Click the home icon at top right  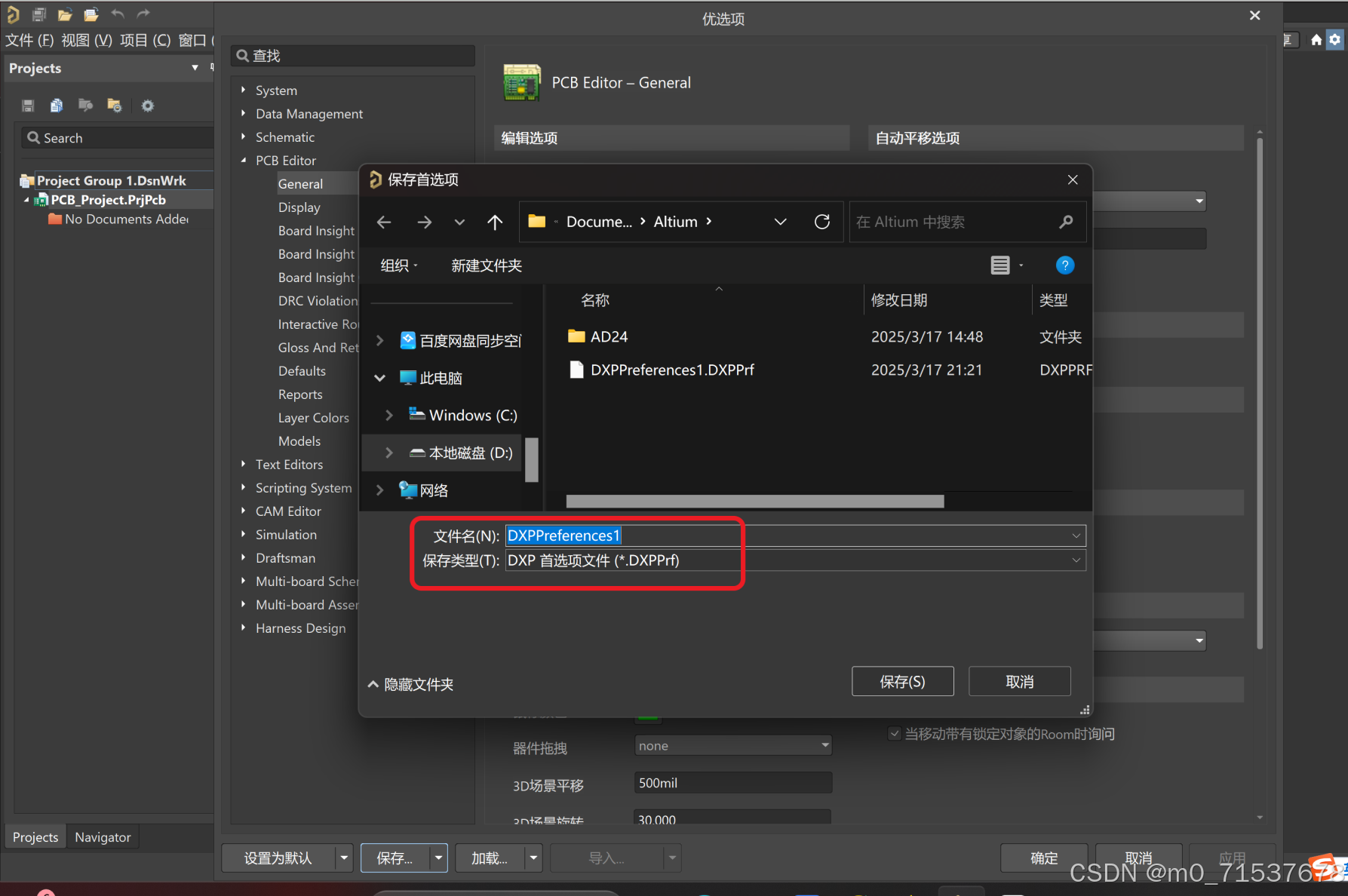[1316, 40]
